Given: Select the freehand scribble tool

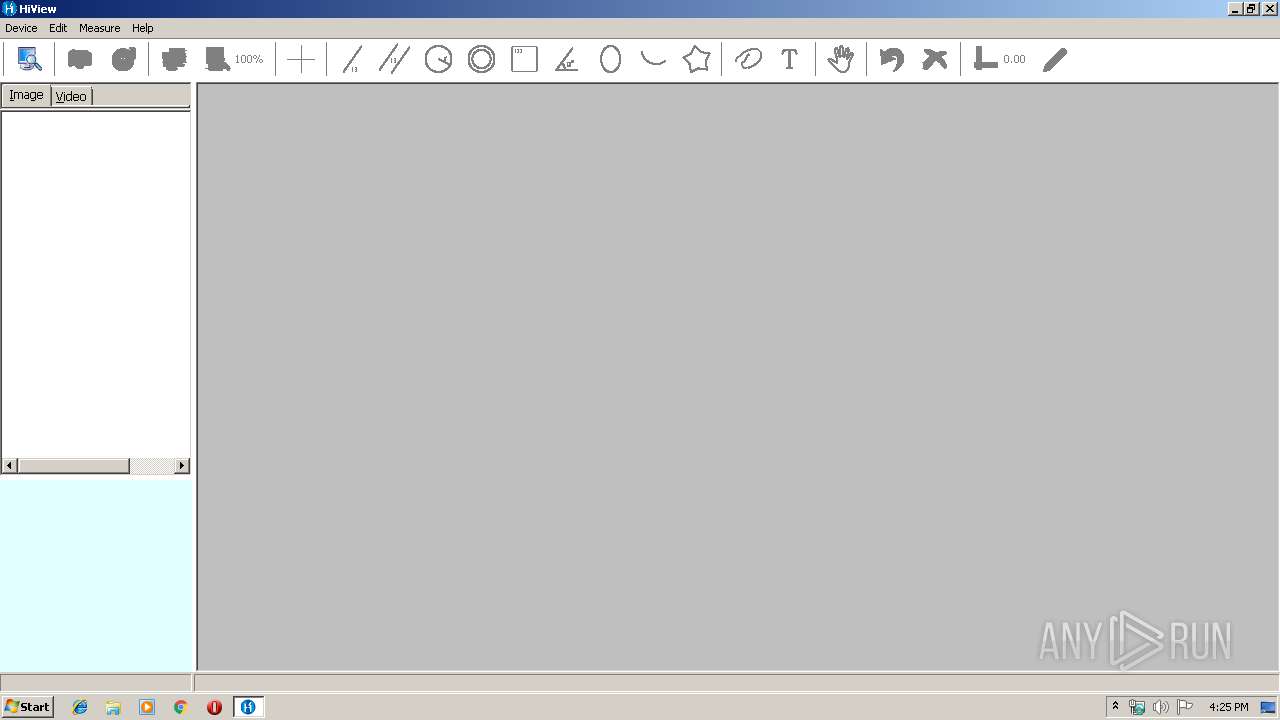Looking at the screenshot, I should tap(748, 59).
